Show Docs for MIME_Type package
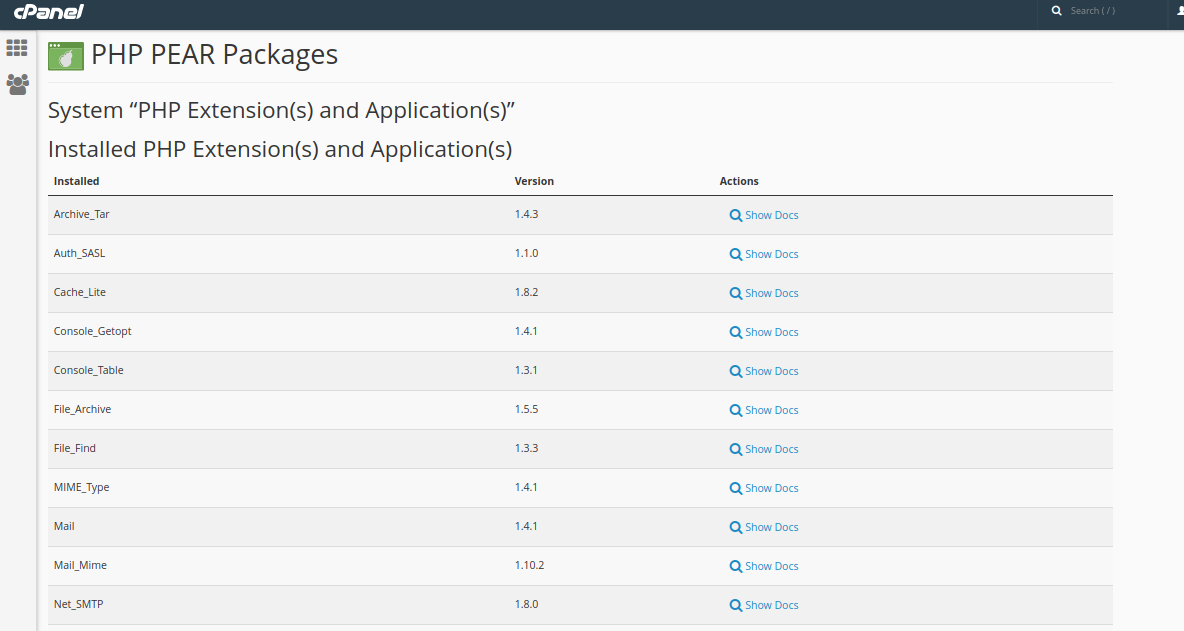 771,488
